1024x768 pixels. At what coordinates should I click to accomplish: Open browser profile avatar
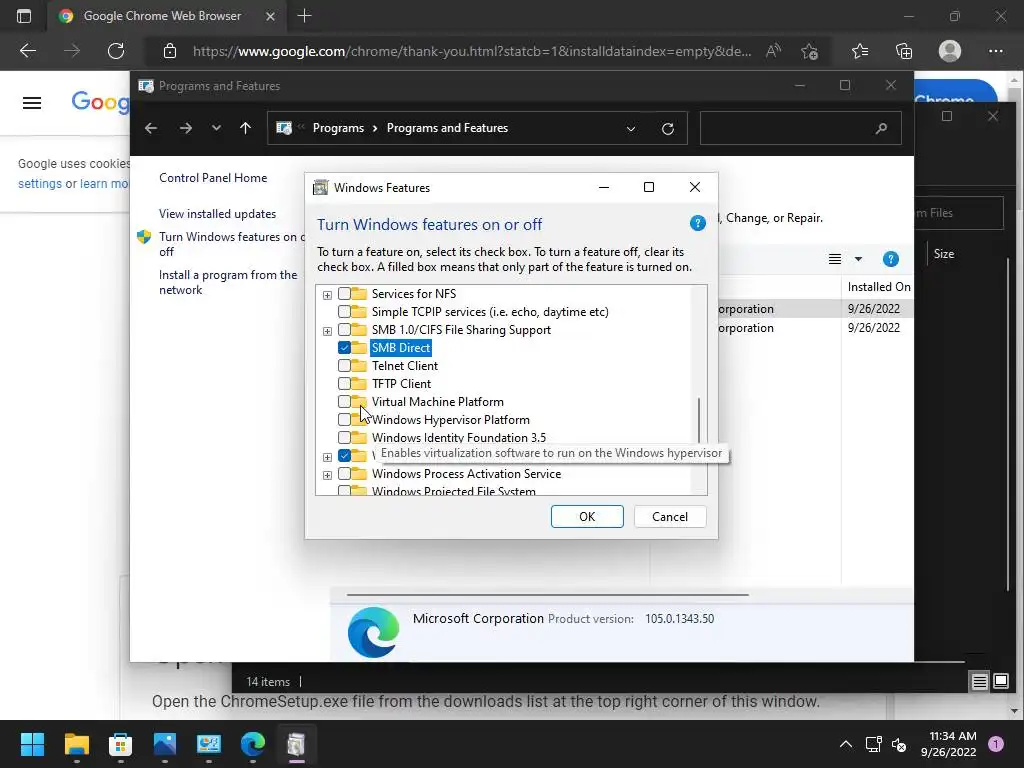coord(950,51)
